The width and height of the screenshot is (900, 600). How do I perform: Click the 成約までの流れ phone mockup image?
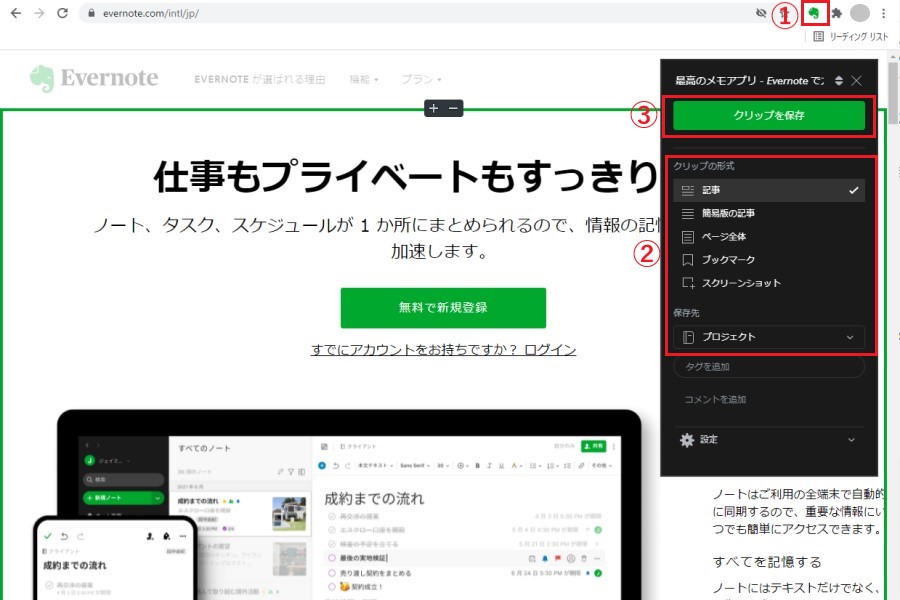tap(115, 559)
